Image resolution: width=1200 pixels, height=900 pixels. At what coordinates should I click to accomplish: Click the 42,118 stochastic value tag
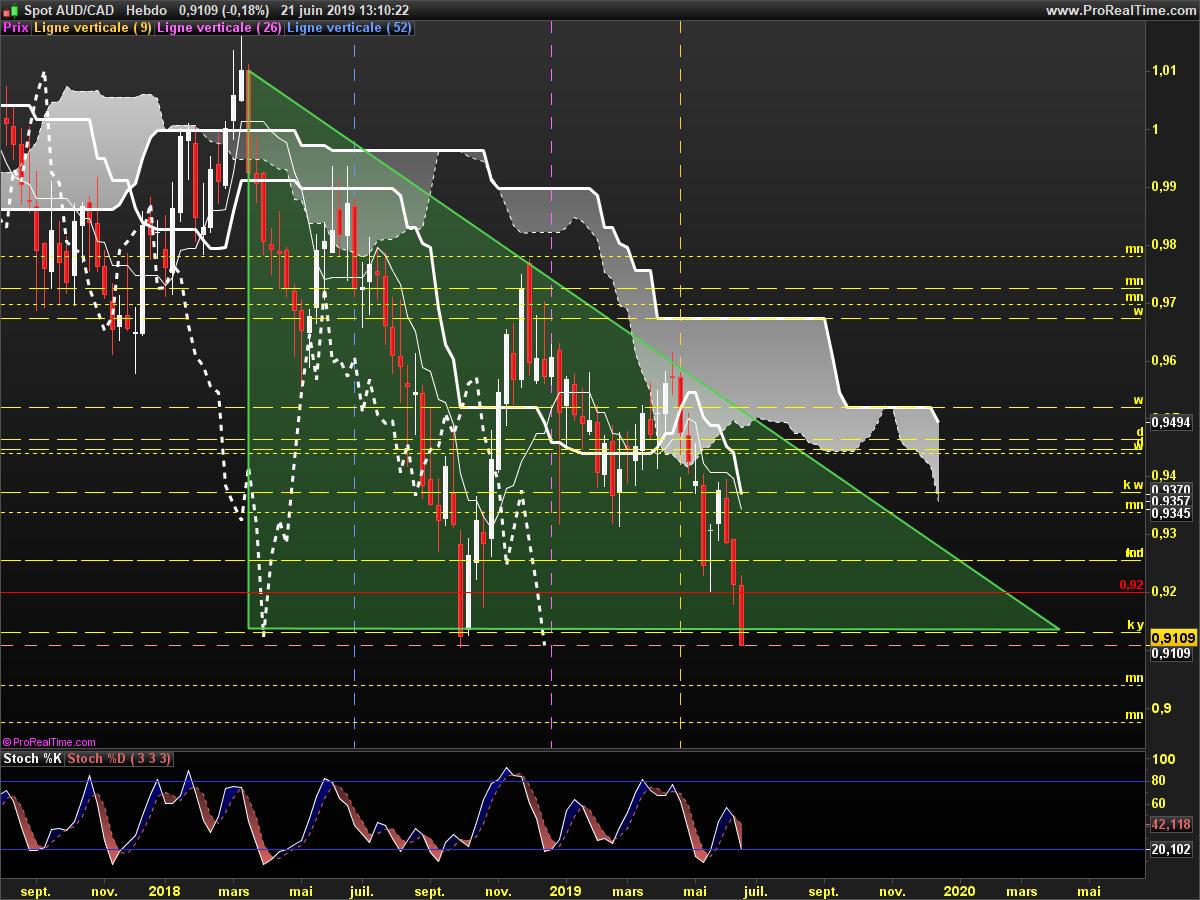1170,825
